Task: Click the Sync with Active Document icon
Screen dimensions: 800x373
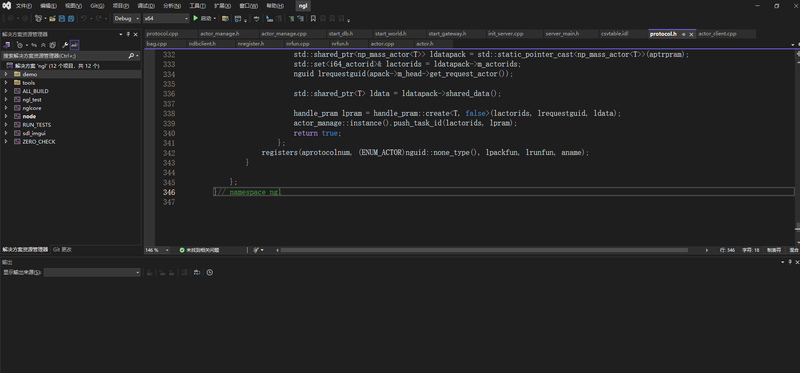Action: (34, 45)
